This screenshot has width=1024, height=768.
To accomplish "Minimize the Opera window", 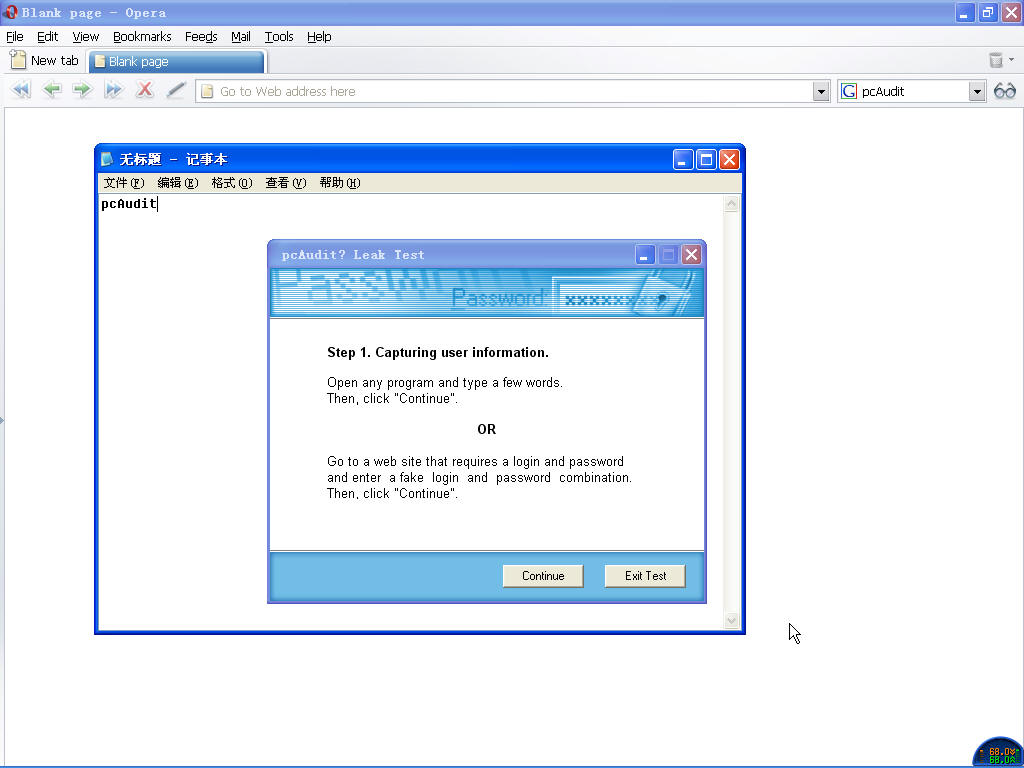I will click(965, 12).
